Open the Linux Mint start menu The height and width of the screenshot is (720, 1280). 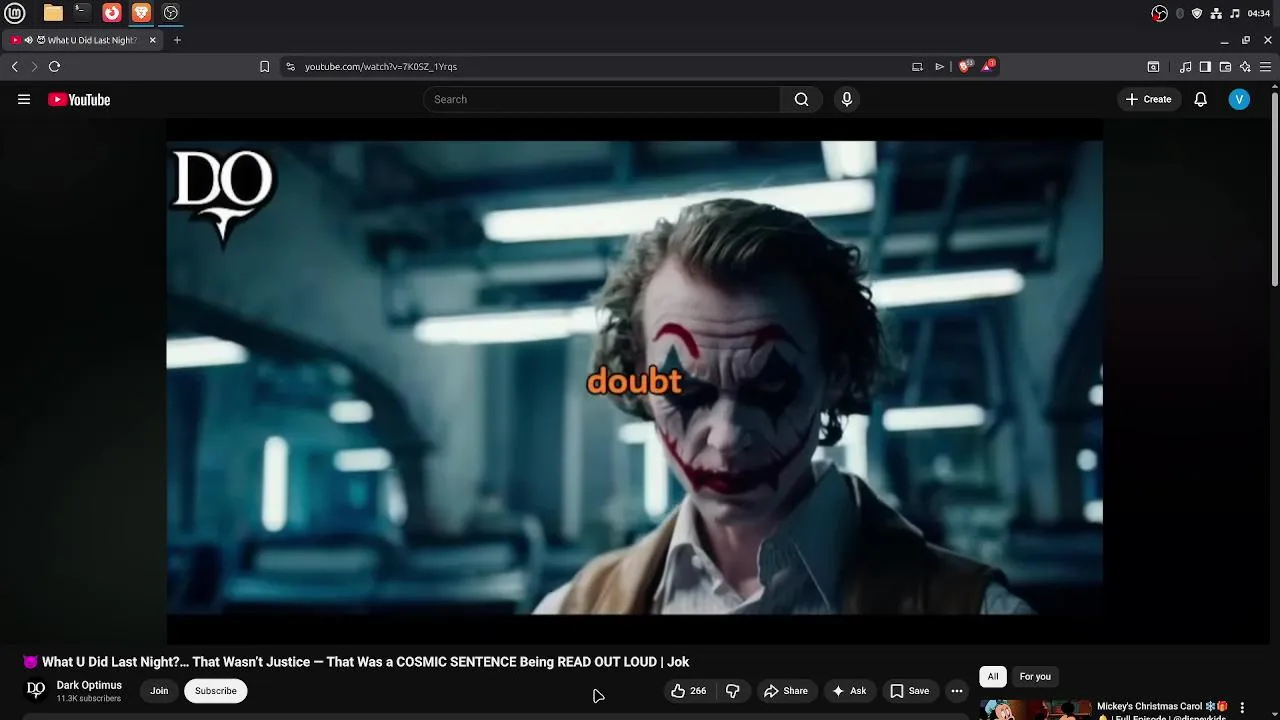click(15, 13)
